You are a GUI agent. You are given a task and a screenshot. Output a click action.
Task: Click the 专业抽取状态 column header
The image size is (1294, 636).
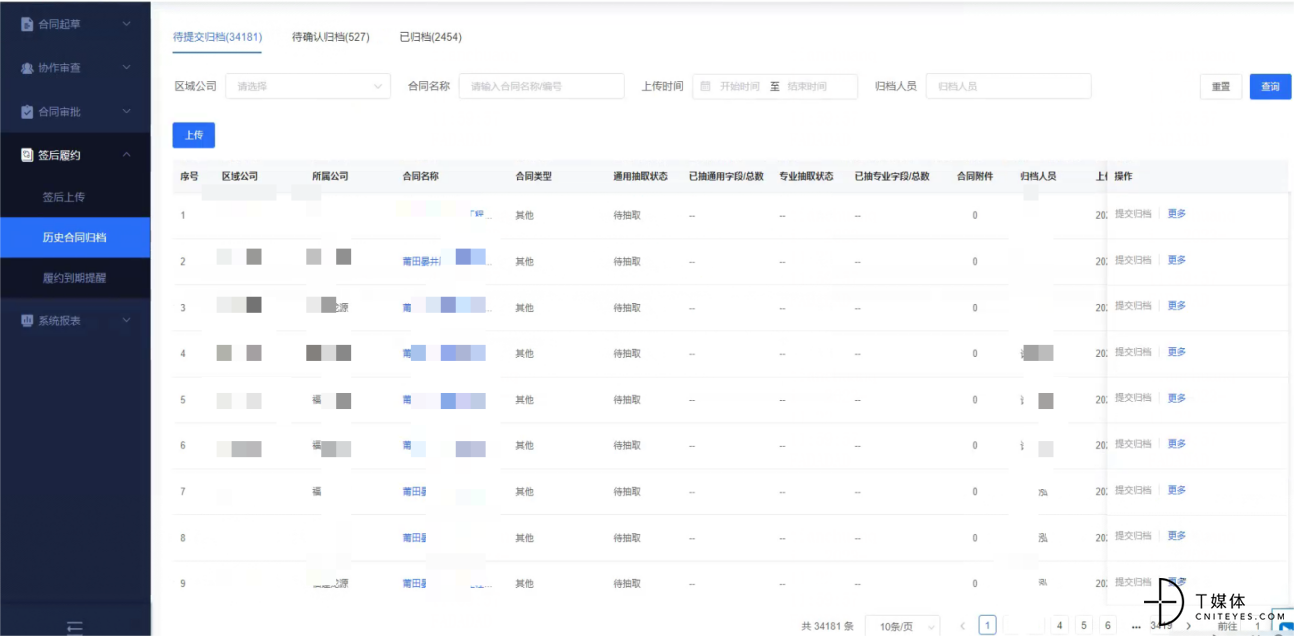pyautogui.click(x=806, y=176)
